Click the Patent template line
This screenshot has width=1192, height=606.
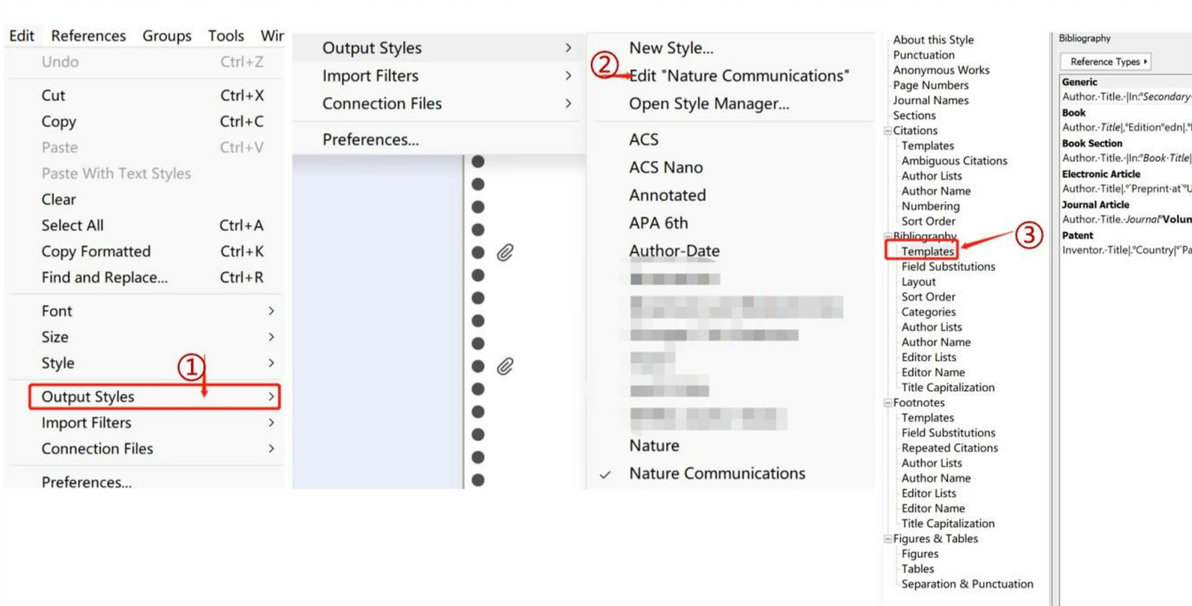[1127, 250]
